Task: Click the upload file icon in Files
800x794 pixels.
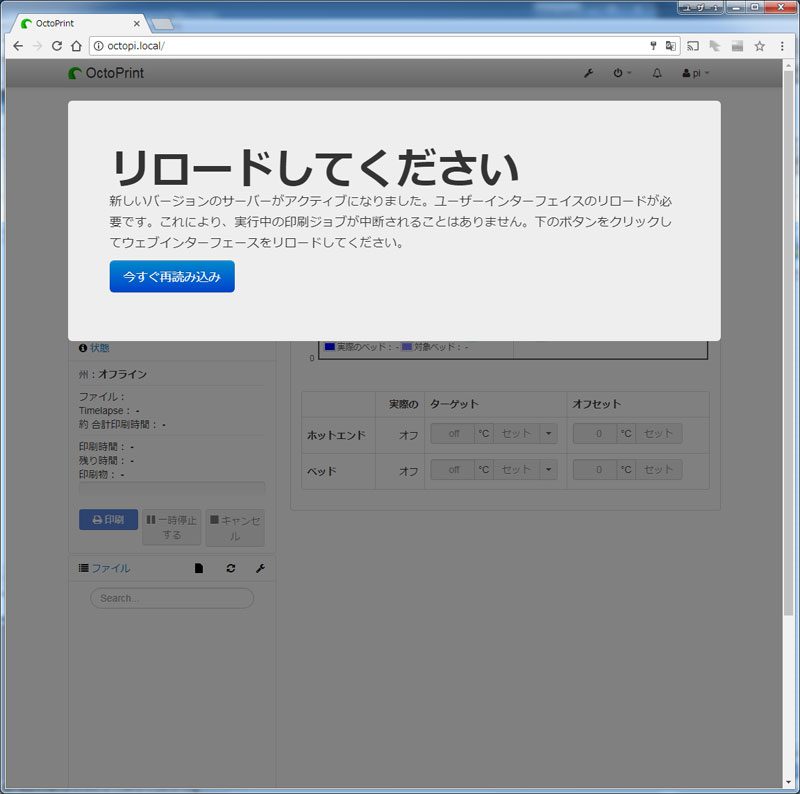Action: coord(199,568)
